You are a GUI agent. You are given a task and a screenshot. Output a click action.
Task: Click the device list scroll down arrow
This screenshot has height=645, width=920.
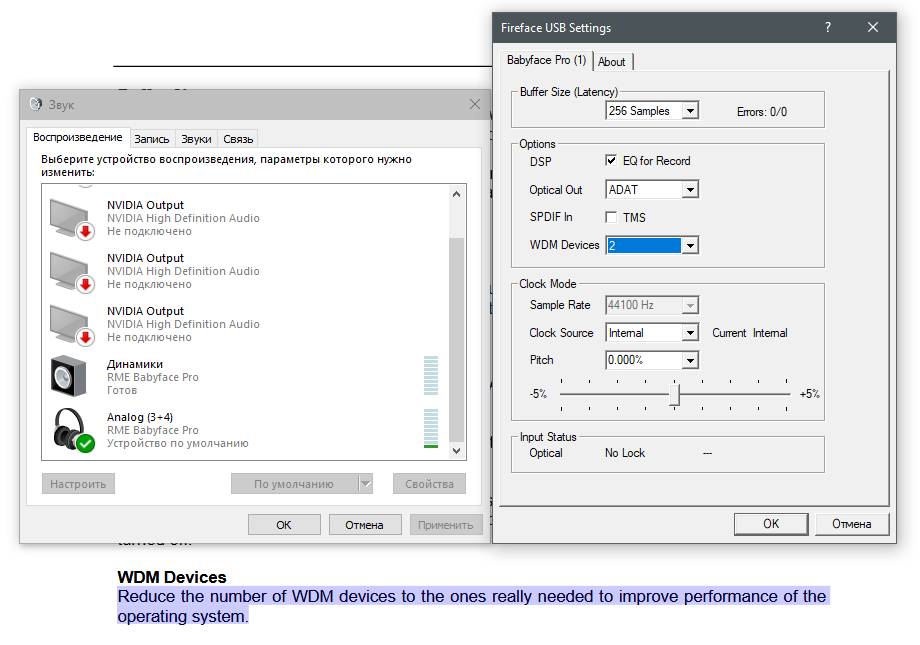pyautogui.click(x=456, y=451)
